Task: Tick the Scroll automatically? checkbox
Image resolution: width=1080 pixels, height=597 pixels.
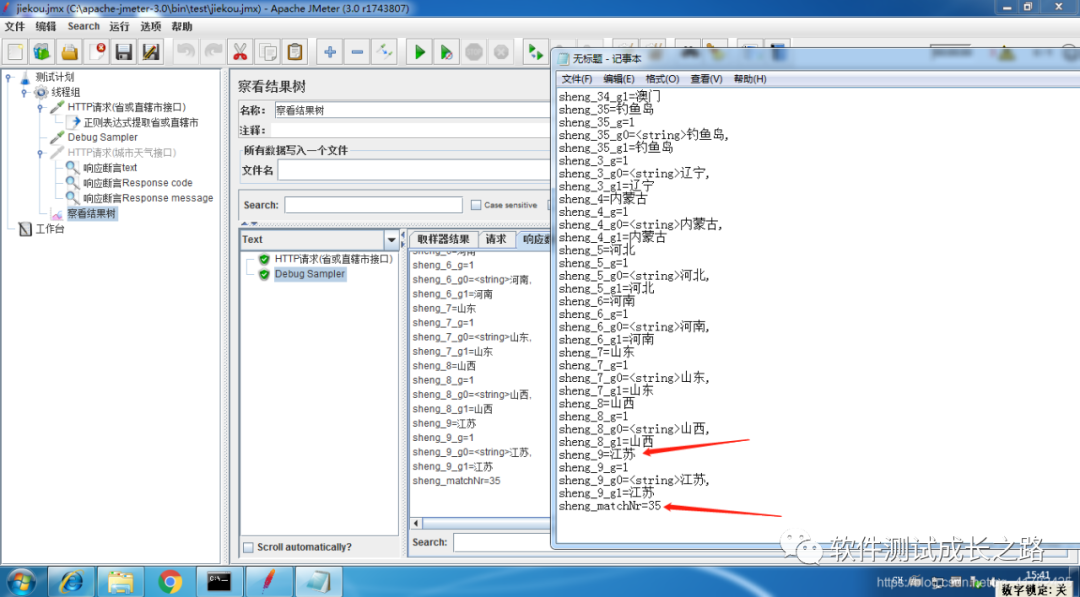Action: pos(248,547)
